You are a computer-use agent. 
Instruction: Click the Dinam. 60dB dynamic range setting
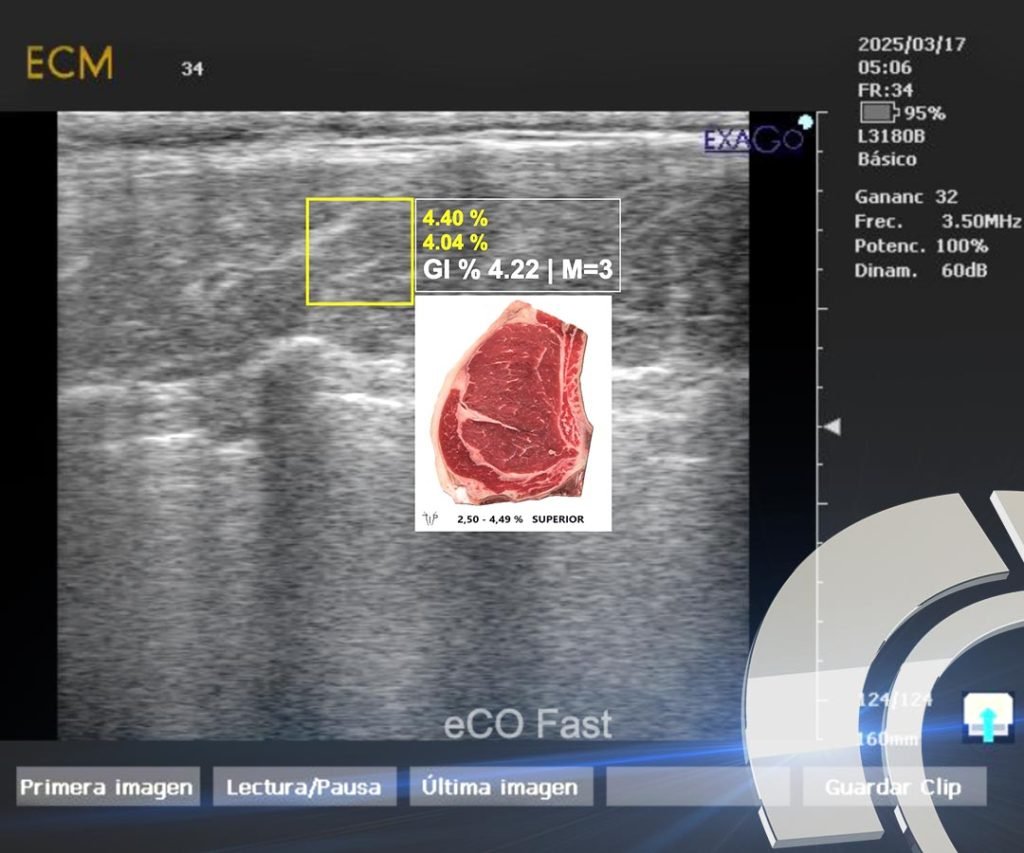tap(921, 270)
